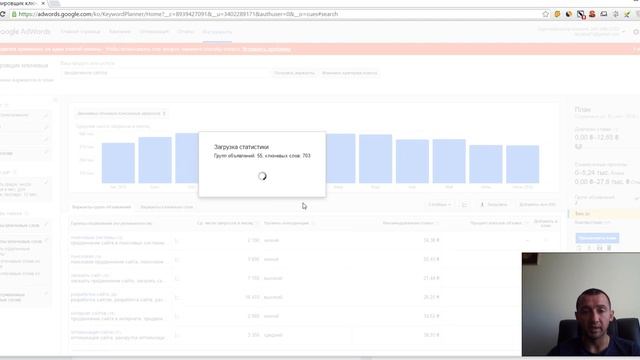Open the green pen extension icon
Image resolution: width=640 pixels, height=360 pixels.
627,14
